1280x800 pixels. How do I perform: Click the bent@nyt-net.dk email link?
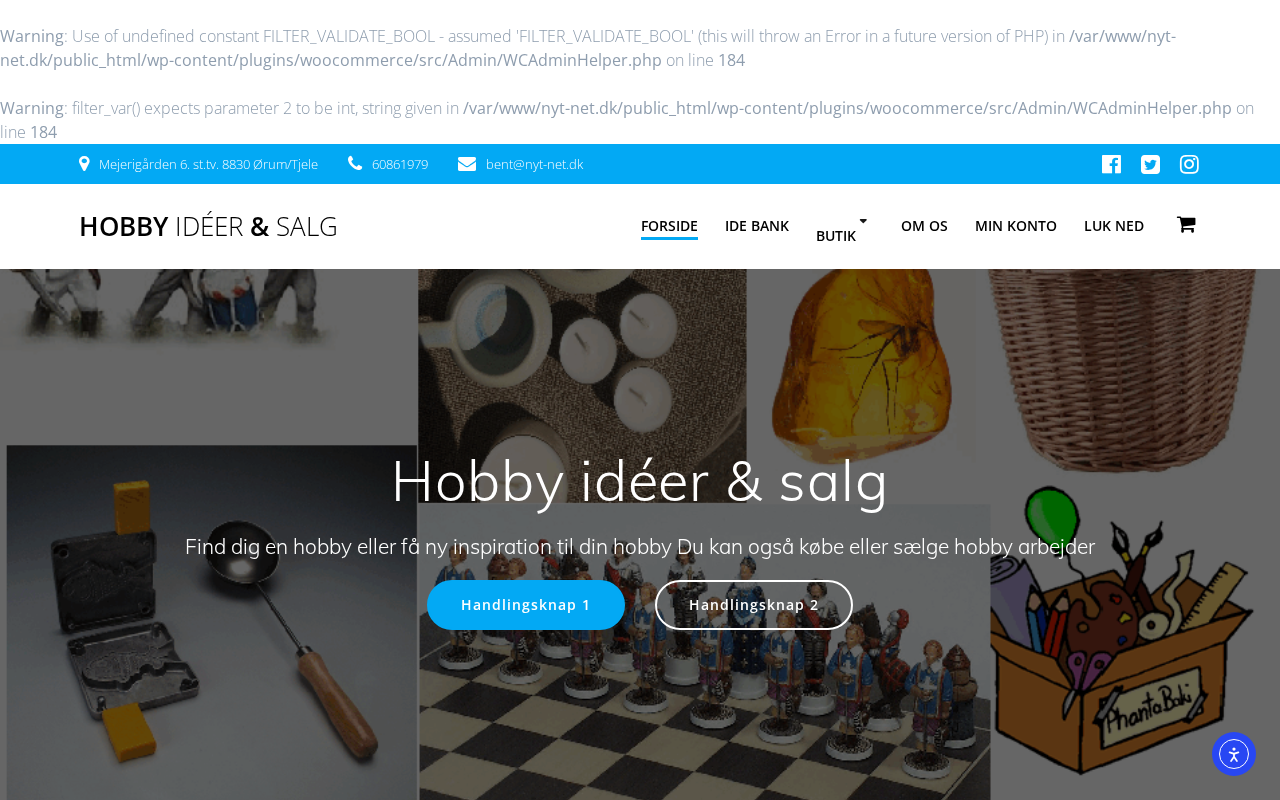pos(535,164)
